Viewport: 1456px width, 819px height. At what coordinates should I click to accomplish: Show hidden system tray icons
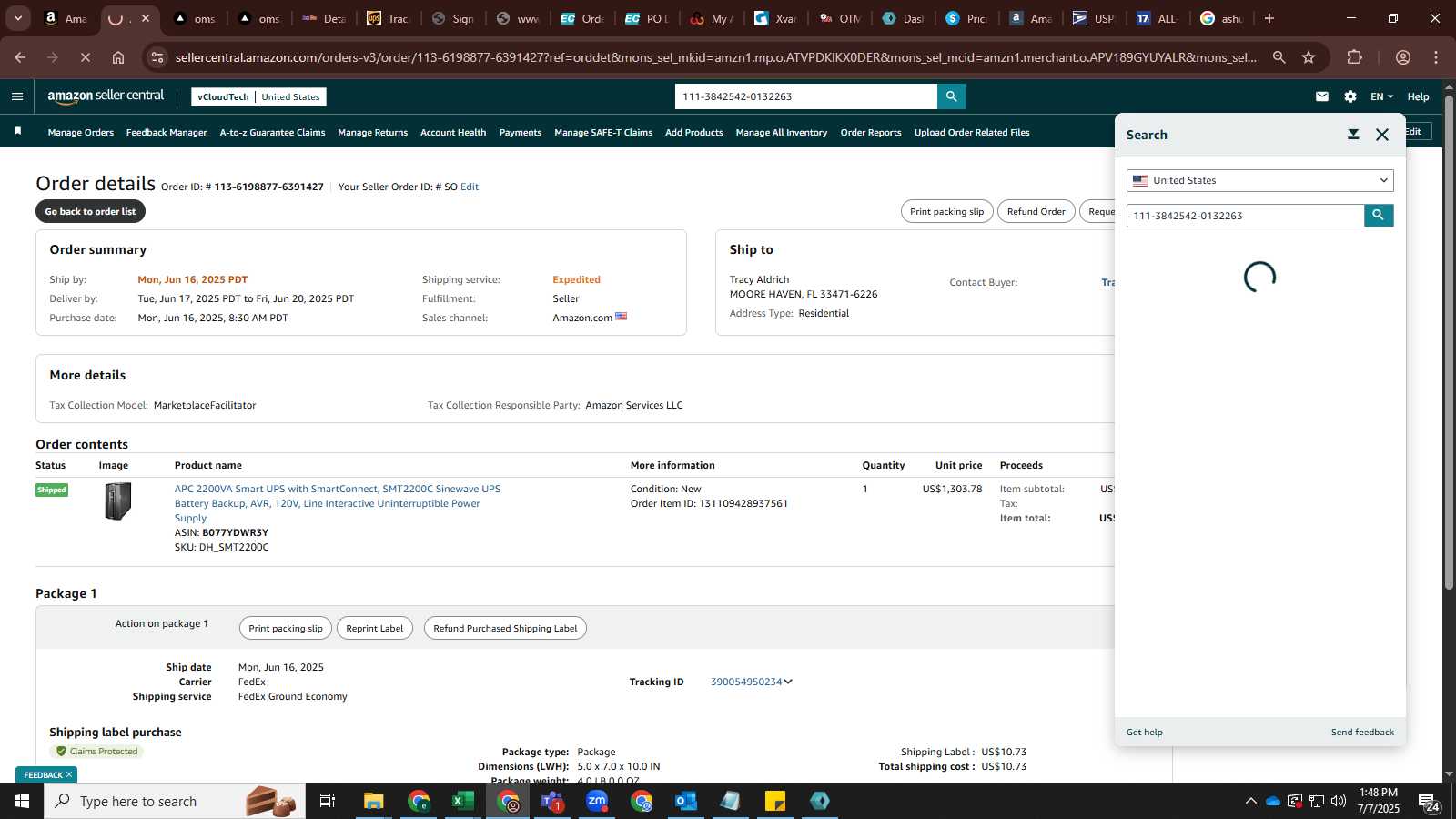coord(1250,801)
